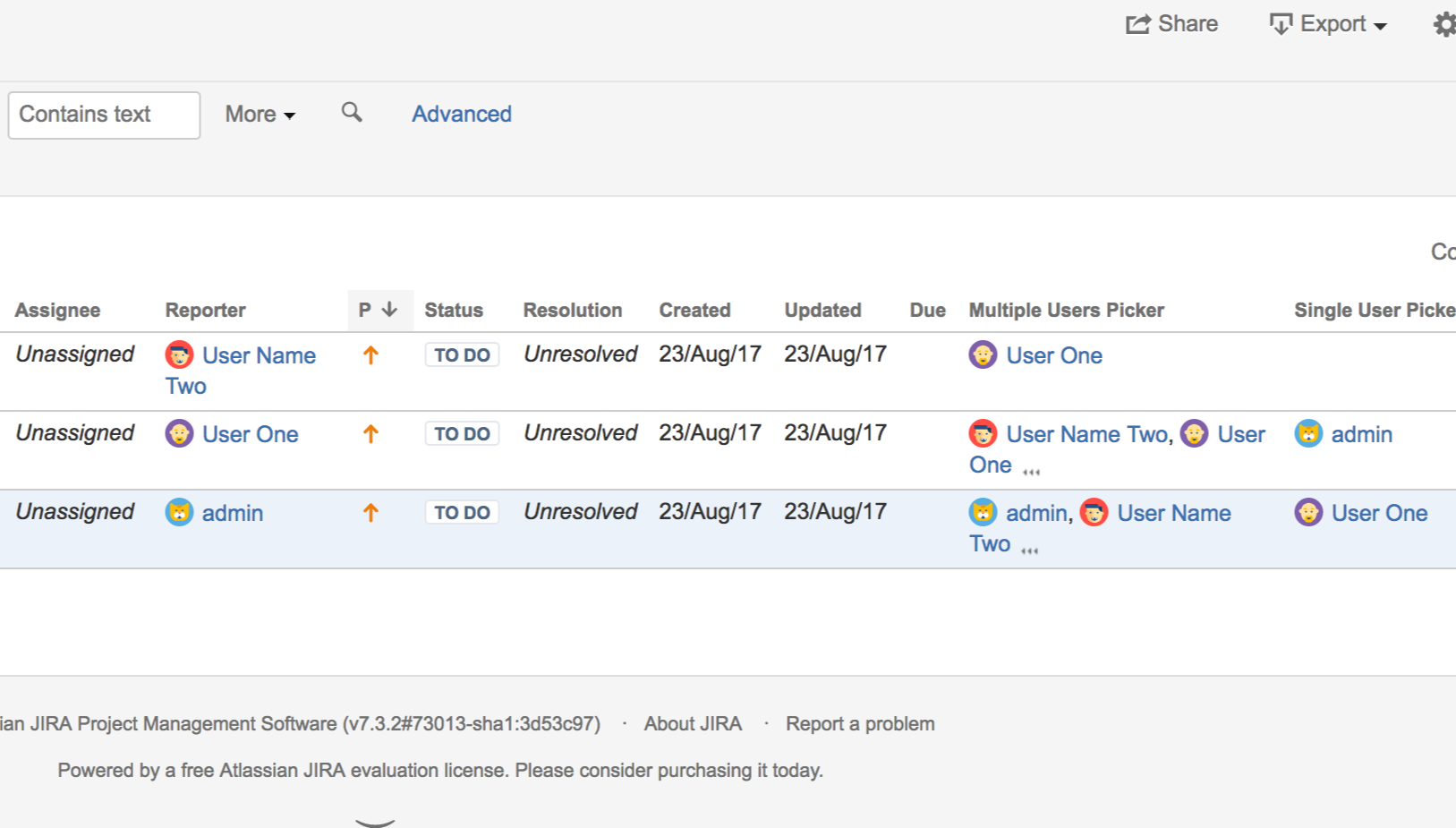The image size is (1456, 828).
Task: Click User Name Two avatar in Reporter column
Action: pos(180,355)
